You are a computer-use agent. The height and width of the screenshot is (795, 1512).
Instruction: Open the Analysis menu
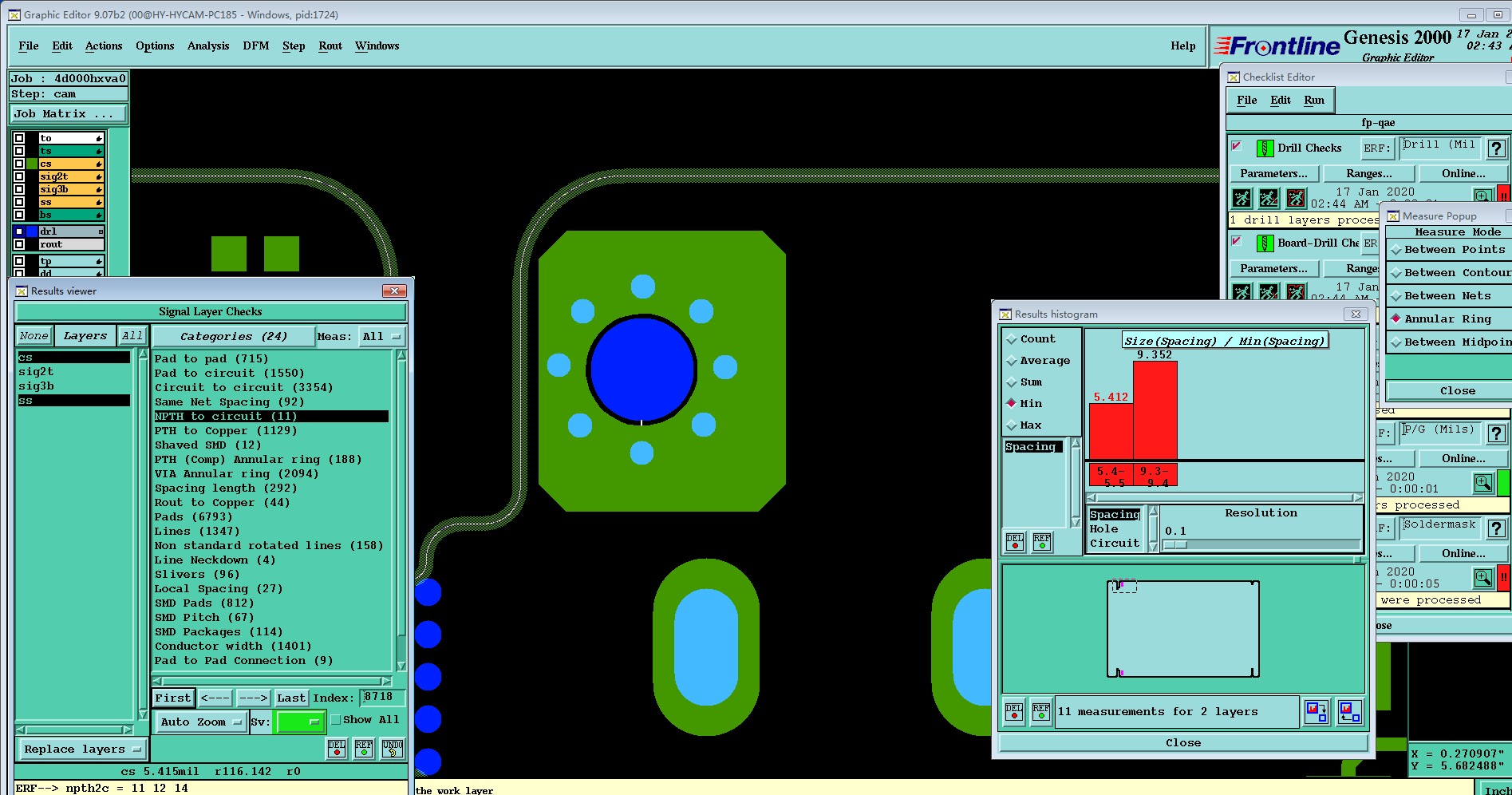[208, 46]
